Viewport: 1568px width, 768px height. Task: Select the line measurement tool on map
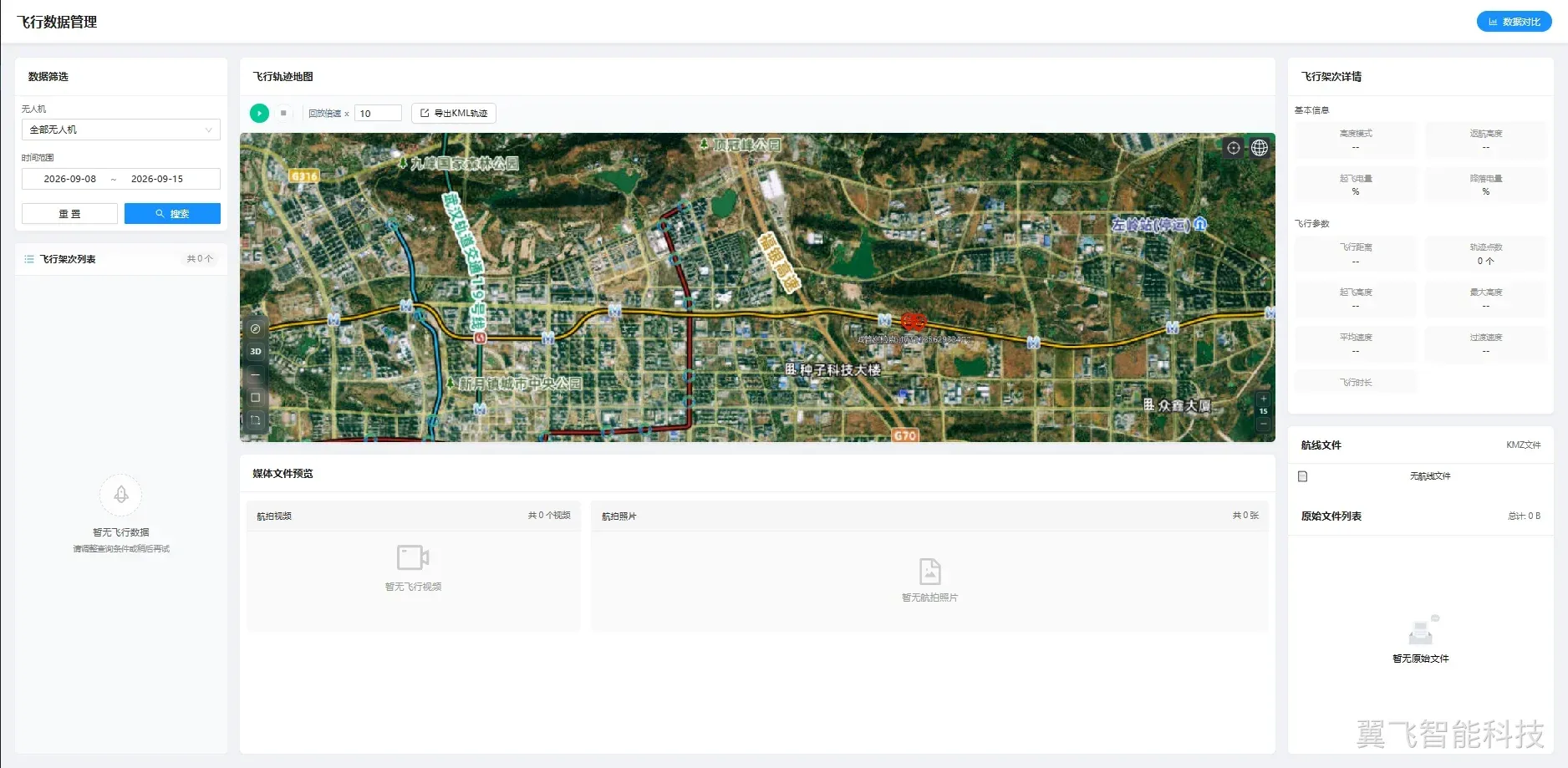(256, 374)
